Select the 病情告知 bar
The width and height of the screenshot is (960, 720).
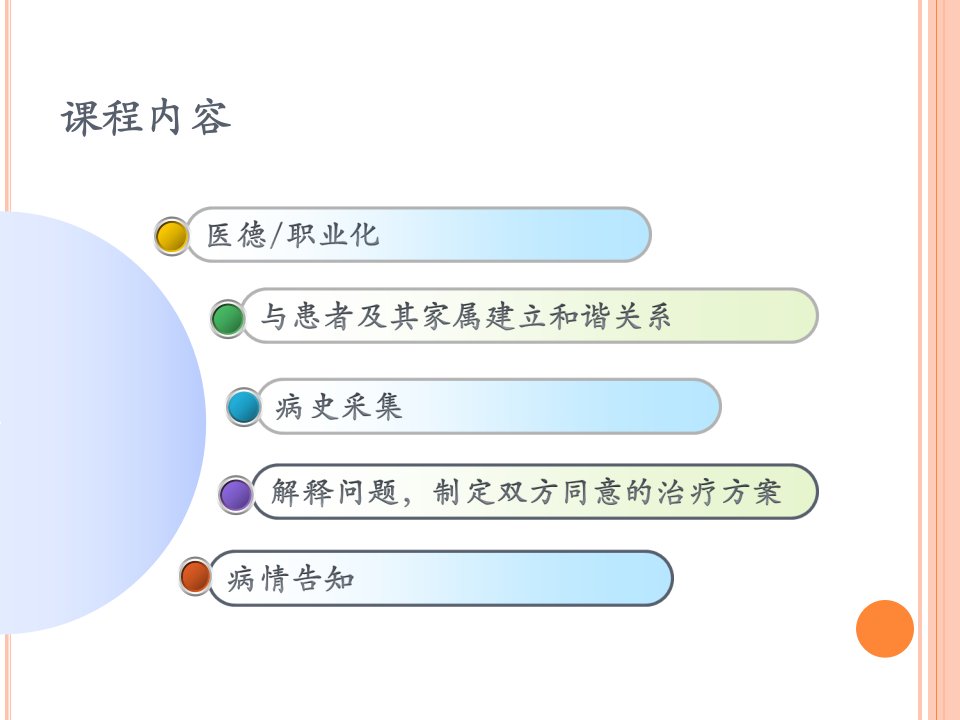(441, 578)
